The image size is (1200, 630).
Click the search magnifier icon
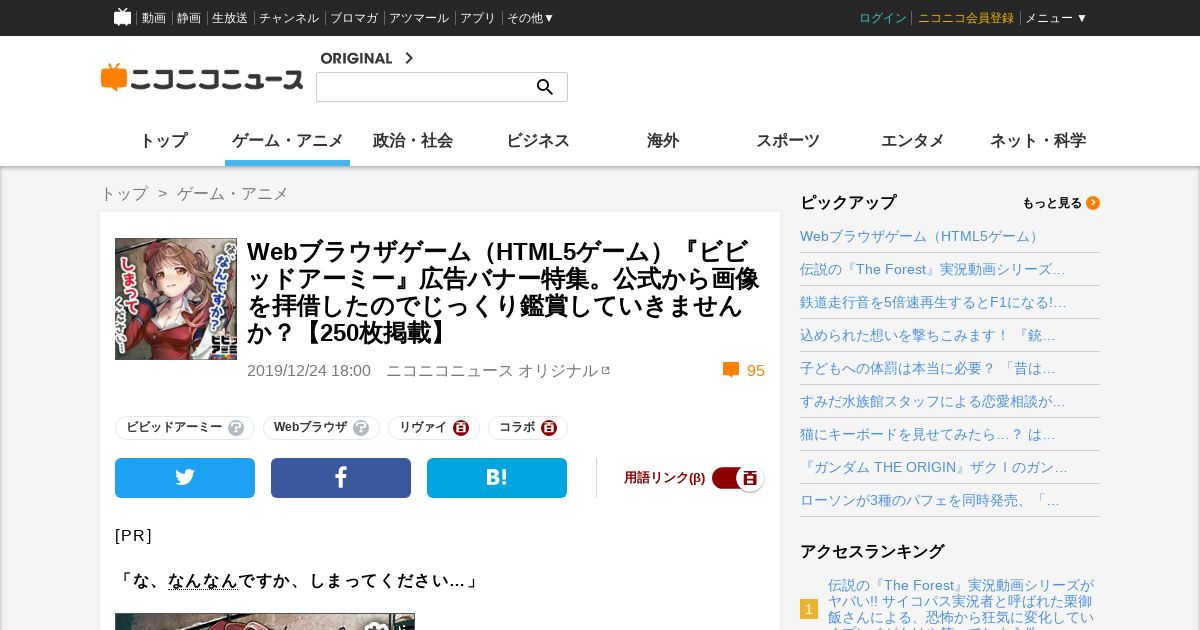coord(545,87)
